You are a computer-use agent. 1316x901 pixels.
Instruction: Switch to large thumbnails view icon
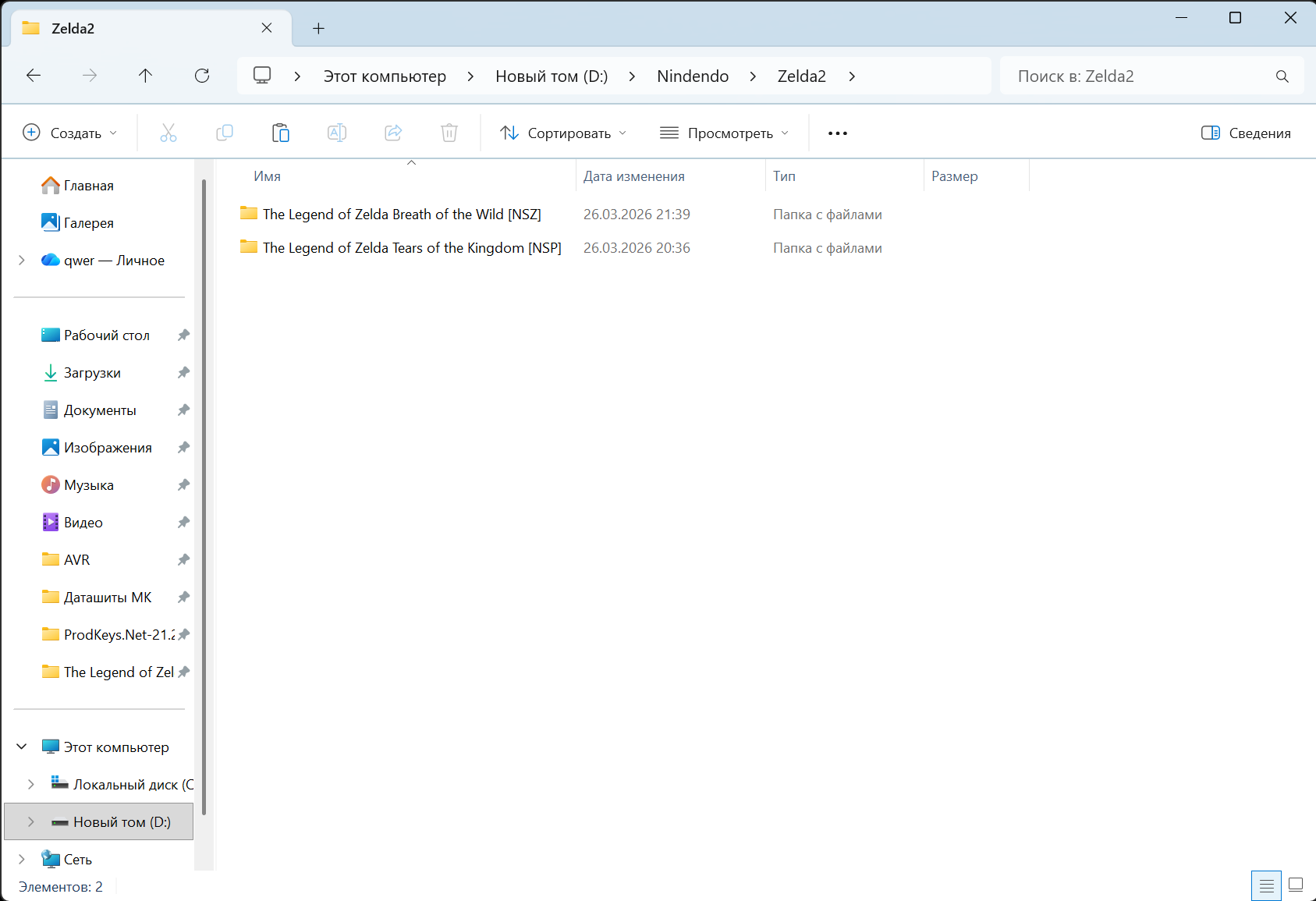point(1296,885)
